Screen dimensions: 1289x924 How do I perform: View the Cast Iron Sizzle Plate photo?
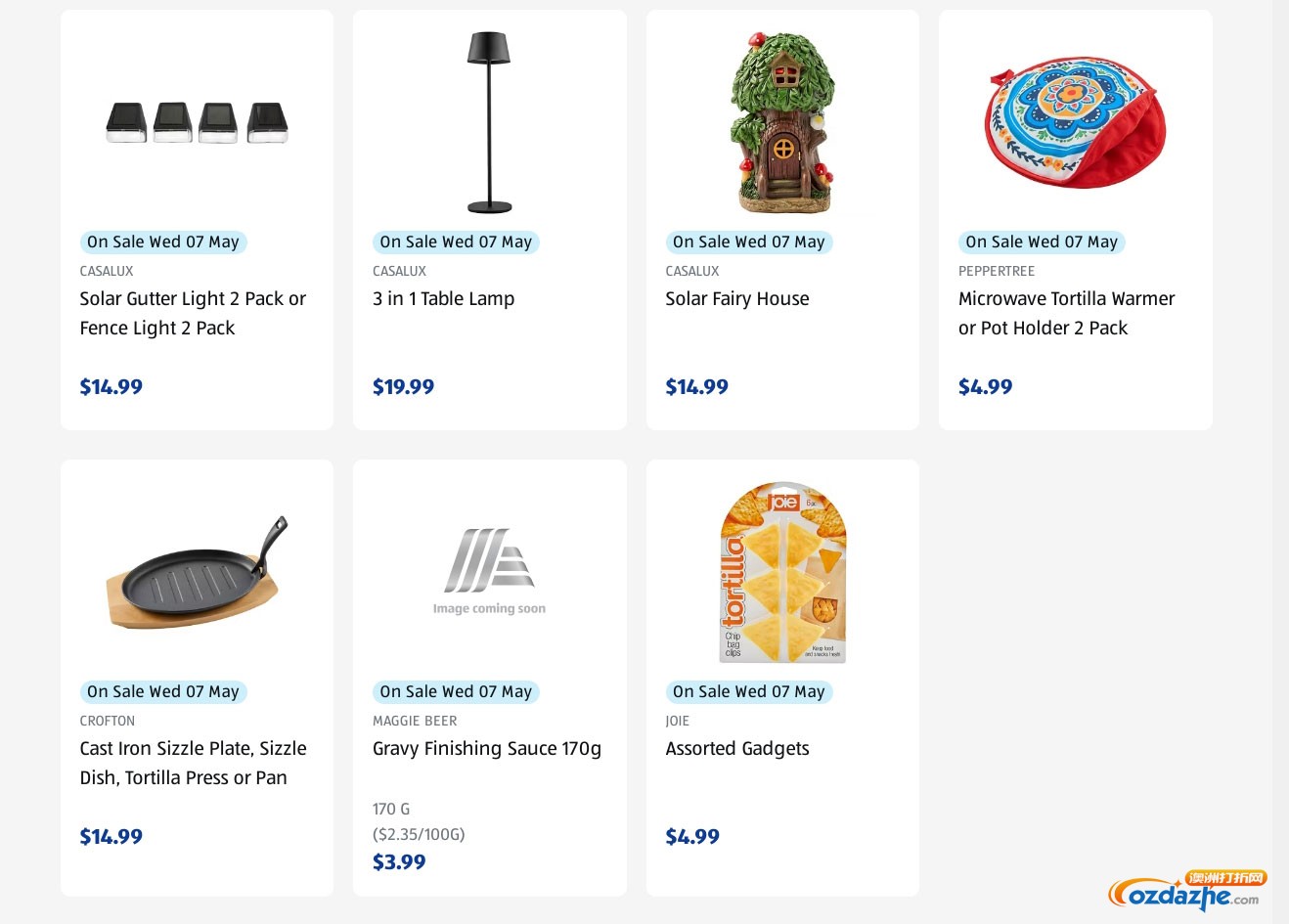pyautogui.click(x=197, y=572)
